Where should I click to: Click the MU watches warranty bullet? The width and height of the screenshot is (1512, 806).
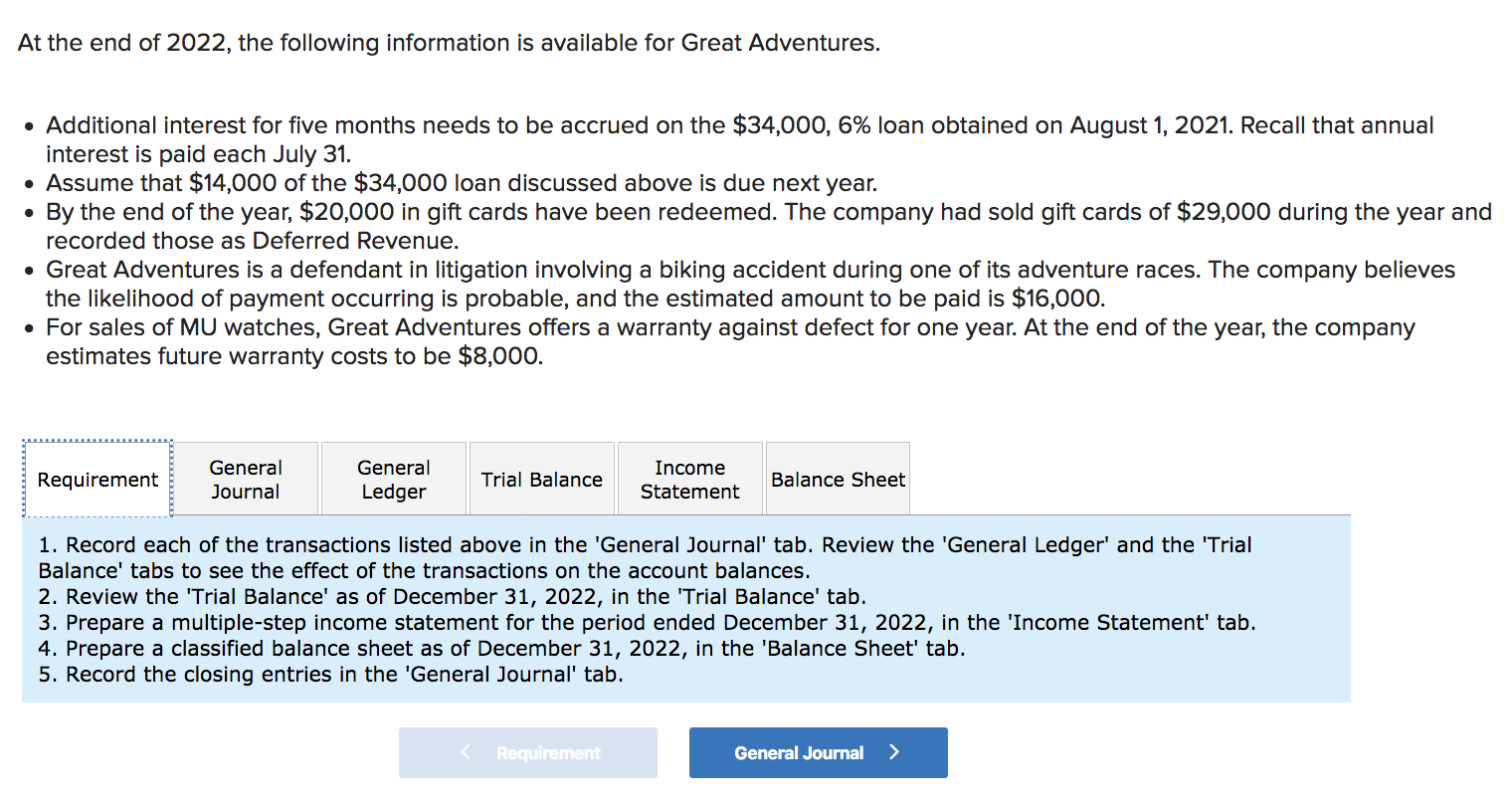point(730,341)
